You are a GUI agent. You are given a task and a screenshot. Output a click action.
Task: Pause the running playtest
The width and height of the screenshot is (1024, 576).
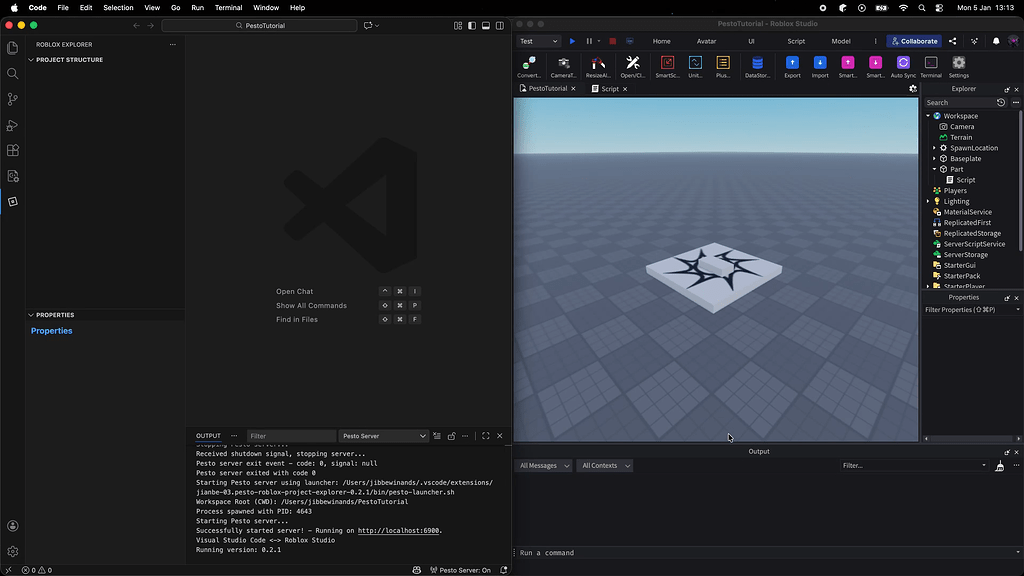coord(588,41)
